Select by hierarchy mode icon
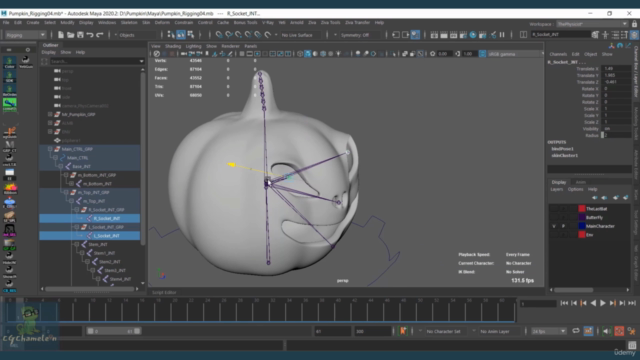 tap(171, 35)
